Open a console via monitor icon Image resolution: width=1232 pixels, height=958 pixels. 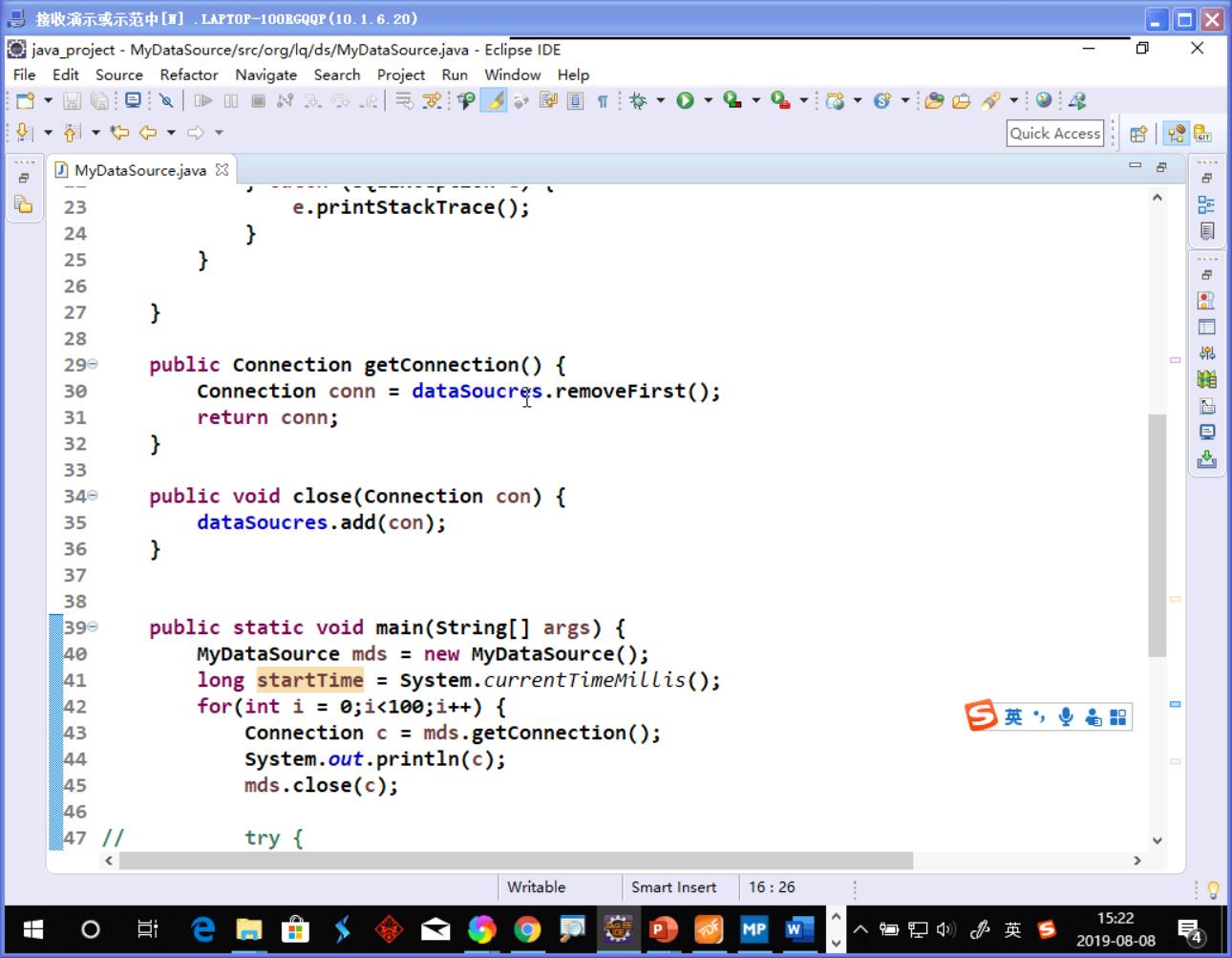coord(133,100)
